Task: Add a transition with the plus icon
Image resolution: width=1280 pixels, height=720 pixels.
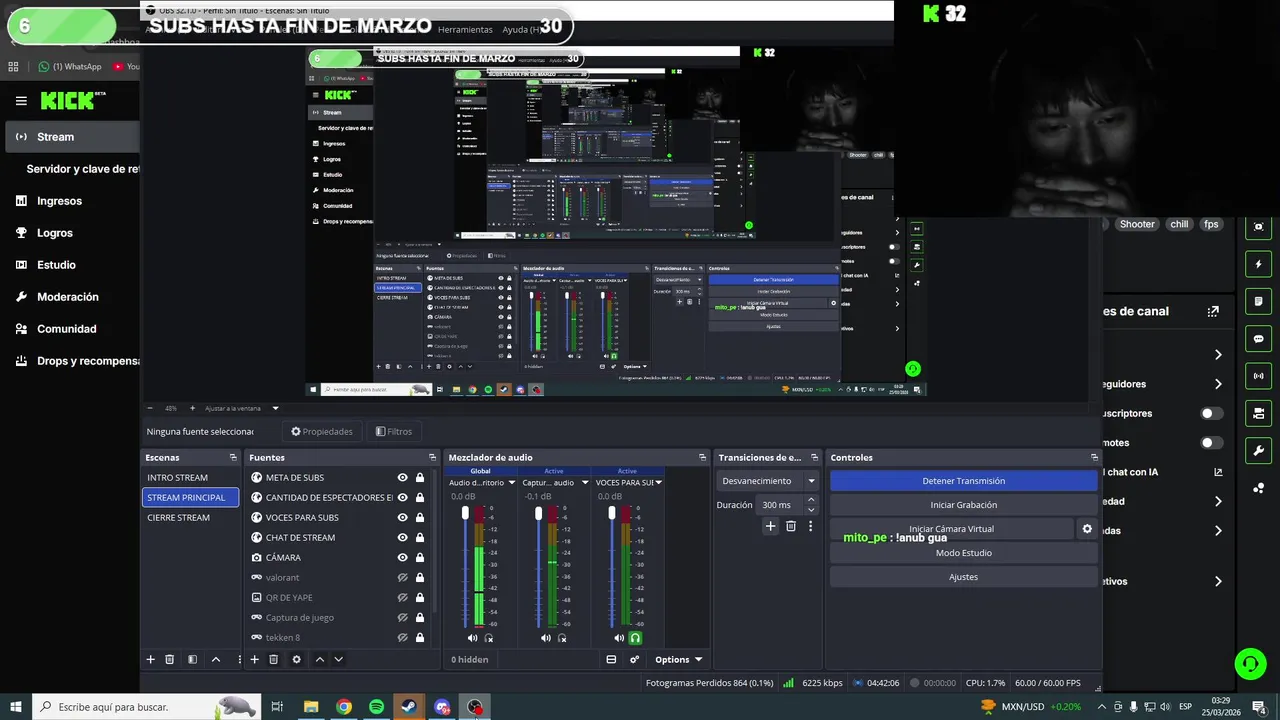Action: 770,526
